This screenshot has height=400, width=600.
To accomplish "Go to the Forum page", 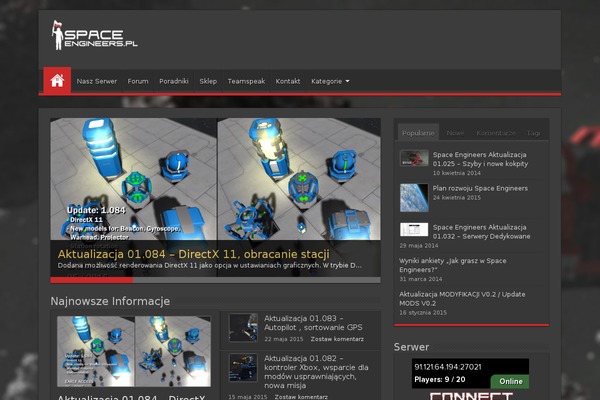I will [x=138, y=81].
